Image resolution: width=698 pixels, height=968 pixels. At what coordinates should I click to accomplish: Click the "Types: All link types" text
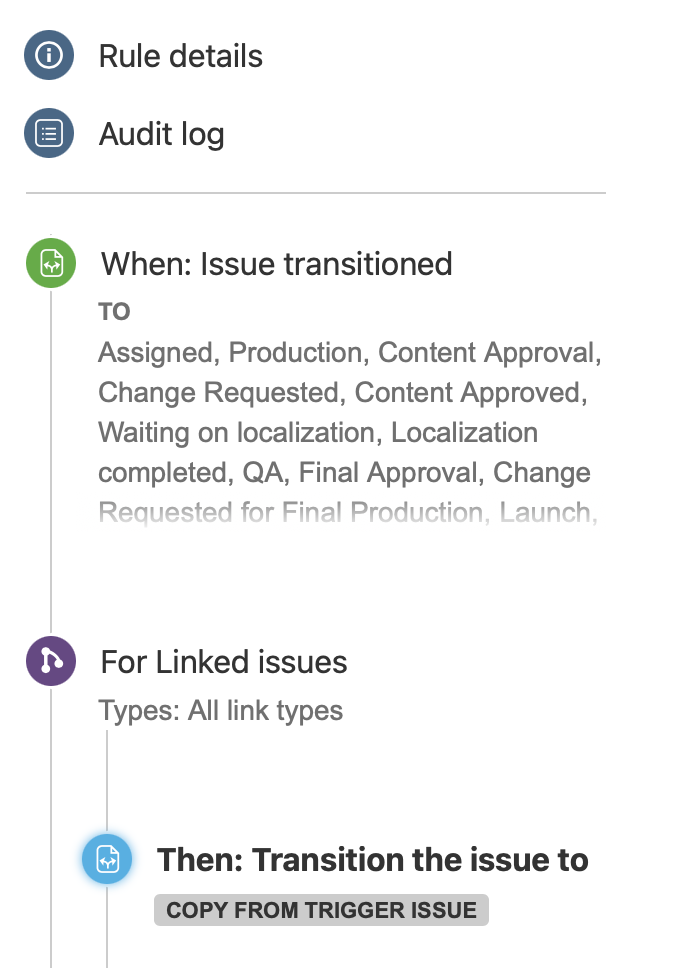tap(220, 711)
